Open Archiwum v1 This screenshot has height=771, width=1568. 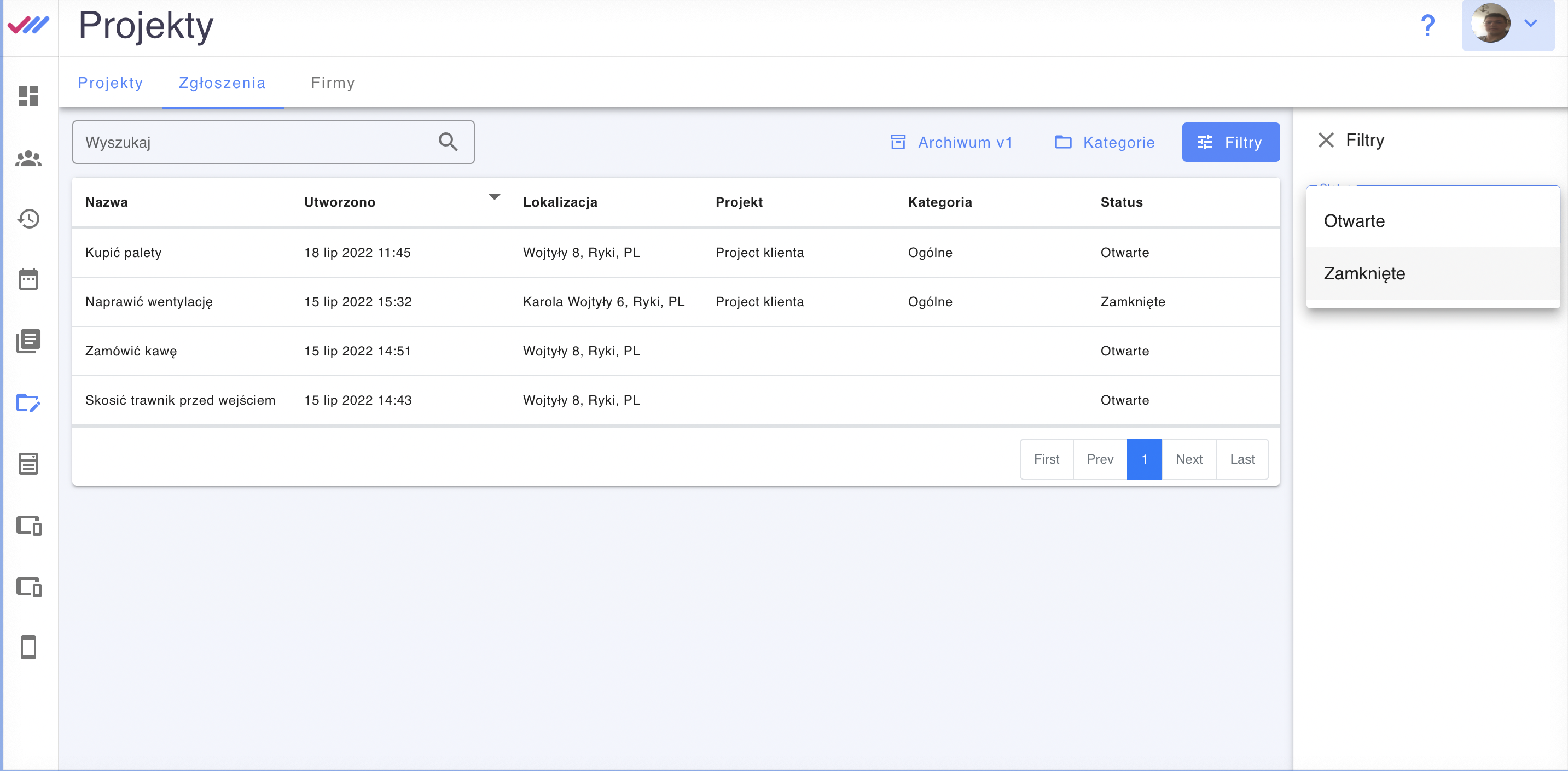pyautogui.click(x=951, y=142)
